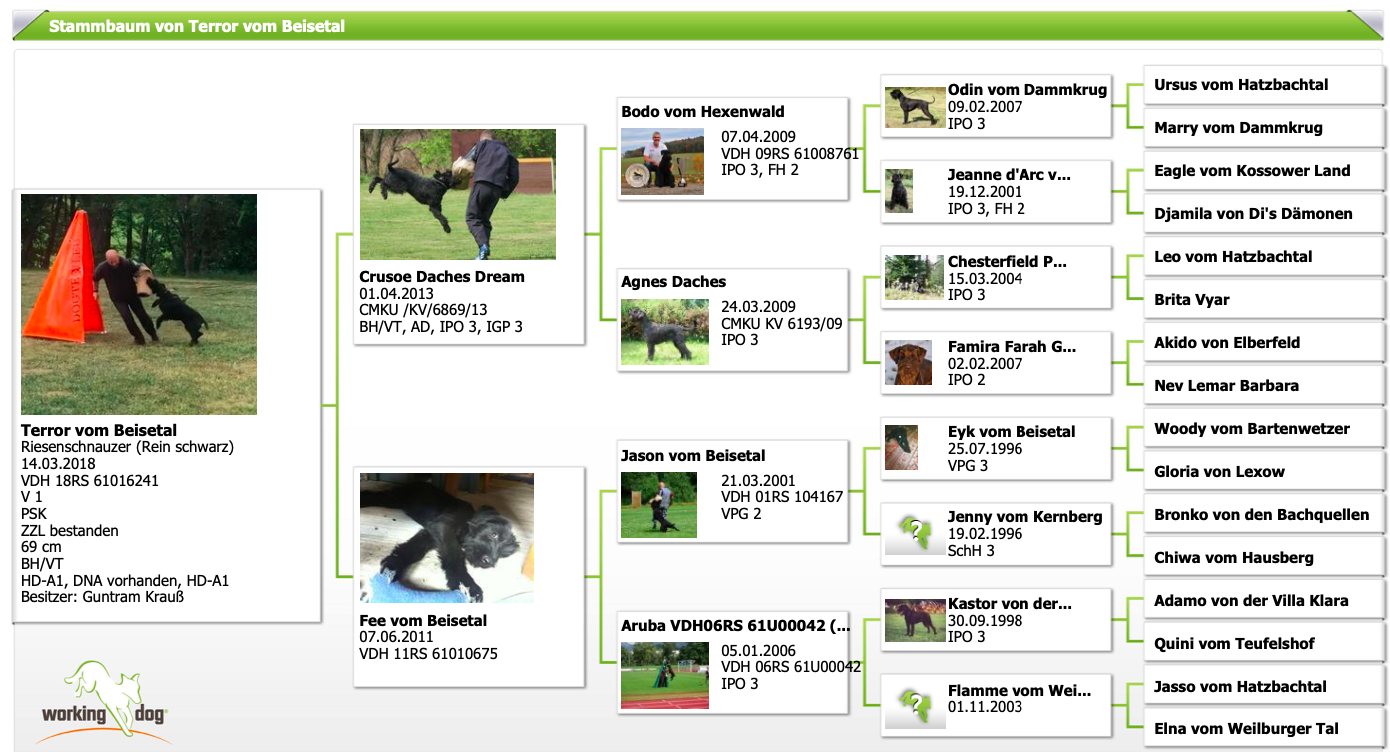
Task: Open Jenny vom Kernberg name link
Action: pos(1025,517)
